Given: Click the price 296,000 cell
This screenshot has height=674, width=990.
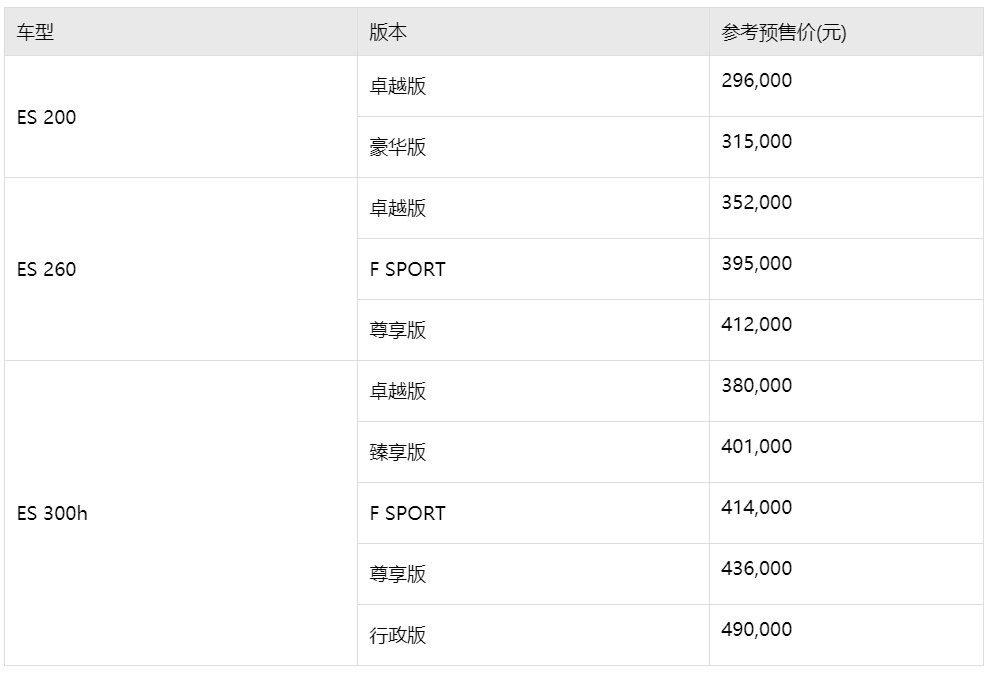Looking at the screenshot, I should [846, 86].
